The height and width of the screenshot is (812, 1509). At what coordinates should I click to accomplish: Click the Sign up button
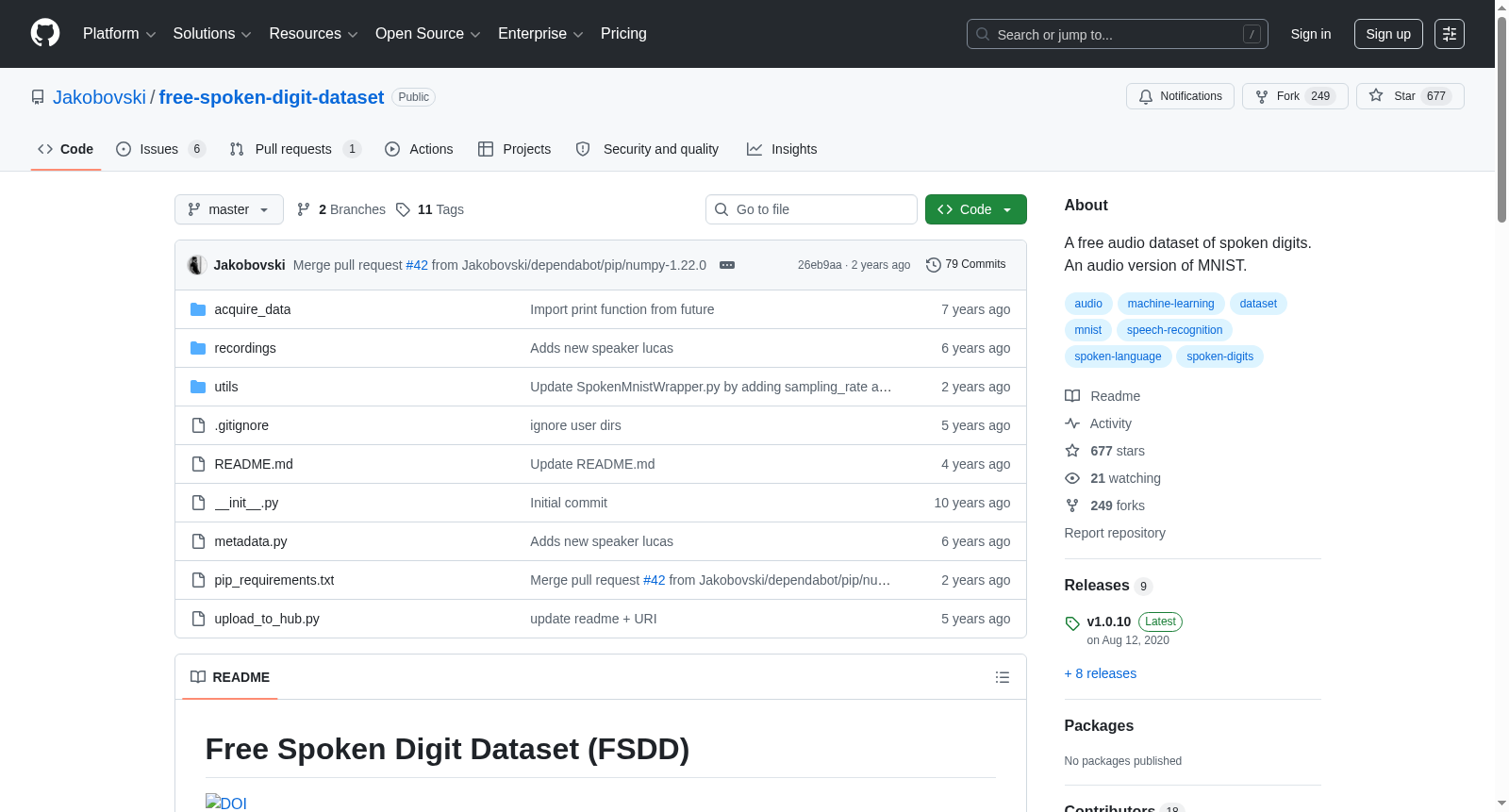click(x=1388, y=34)
